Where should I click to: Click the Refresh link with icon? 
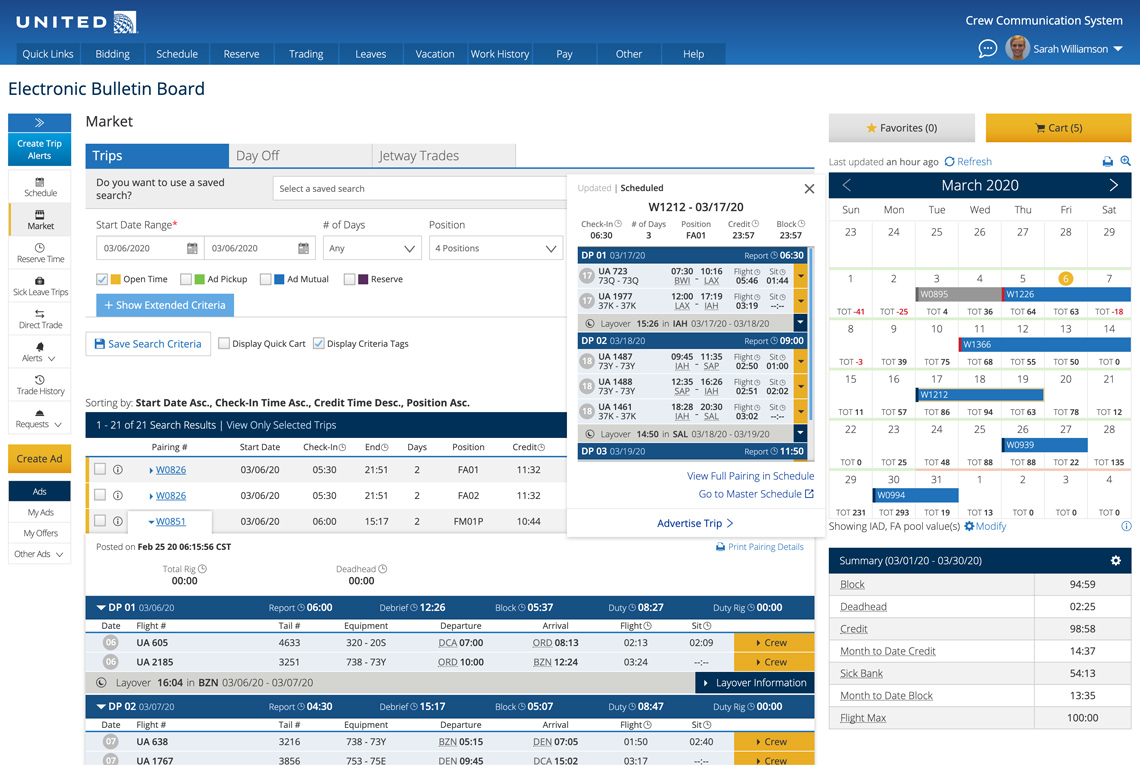click(x=968, y=161)
